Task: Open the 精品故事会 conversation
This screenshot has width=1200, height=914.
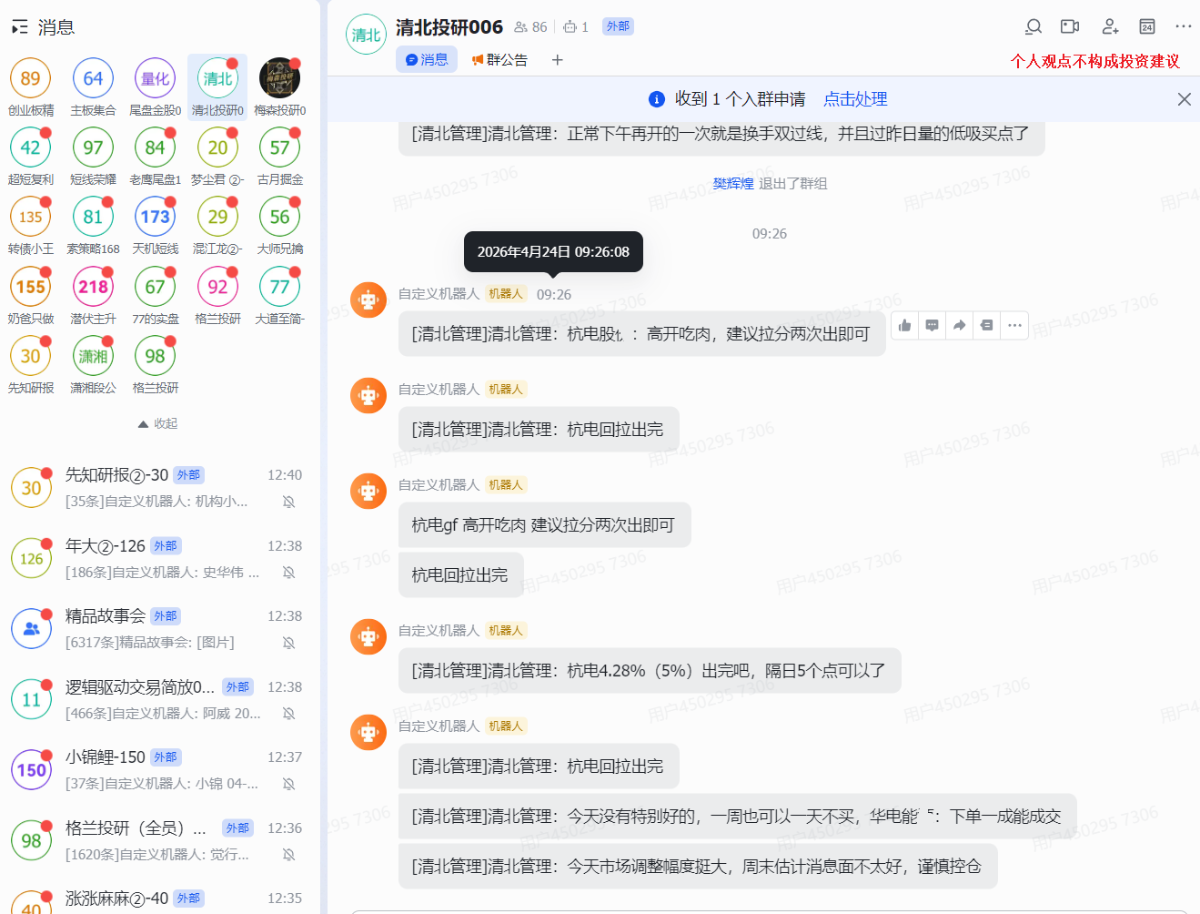Action: [x=160, y=628]
